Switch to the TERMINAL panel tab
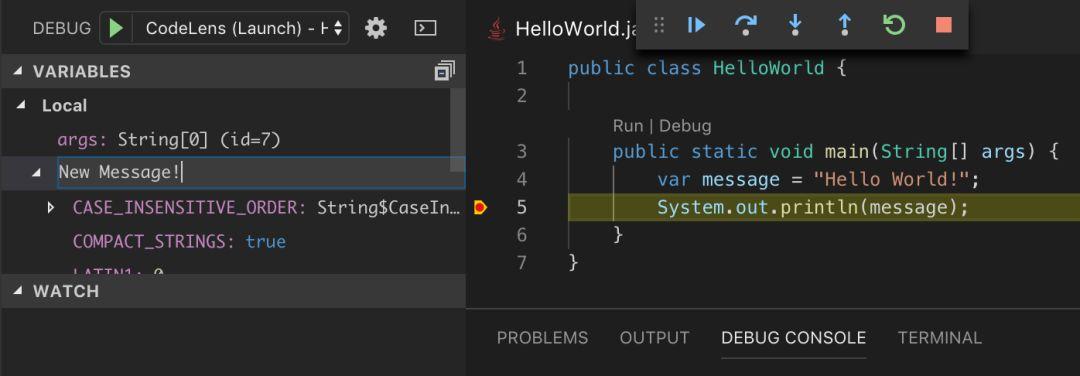The image size is (1080, 376). click(x=939, y=338)
